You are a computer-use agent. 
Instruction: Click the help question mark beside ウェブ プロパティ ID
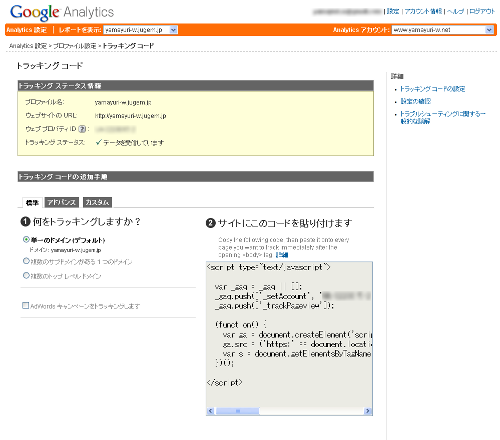[82, 129]
